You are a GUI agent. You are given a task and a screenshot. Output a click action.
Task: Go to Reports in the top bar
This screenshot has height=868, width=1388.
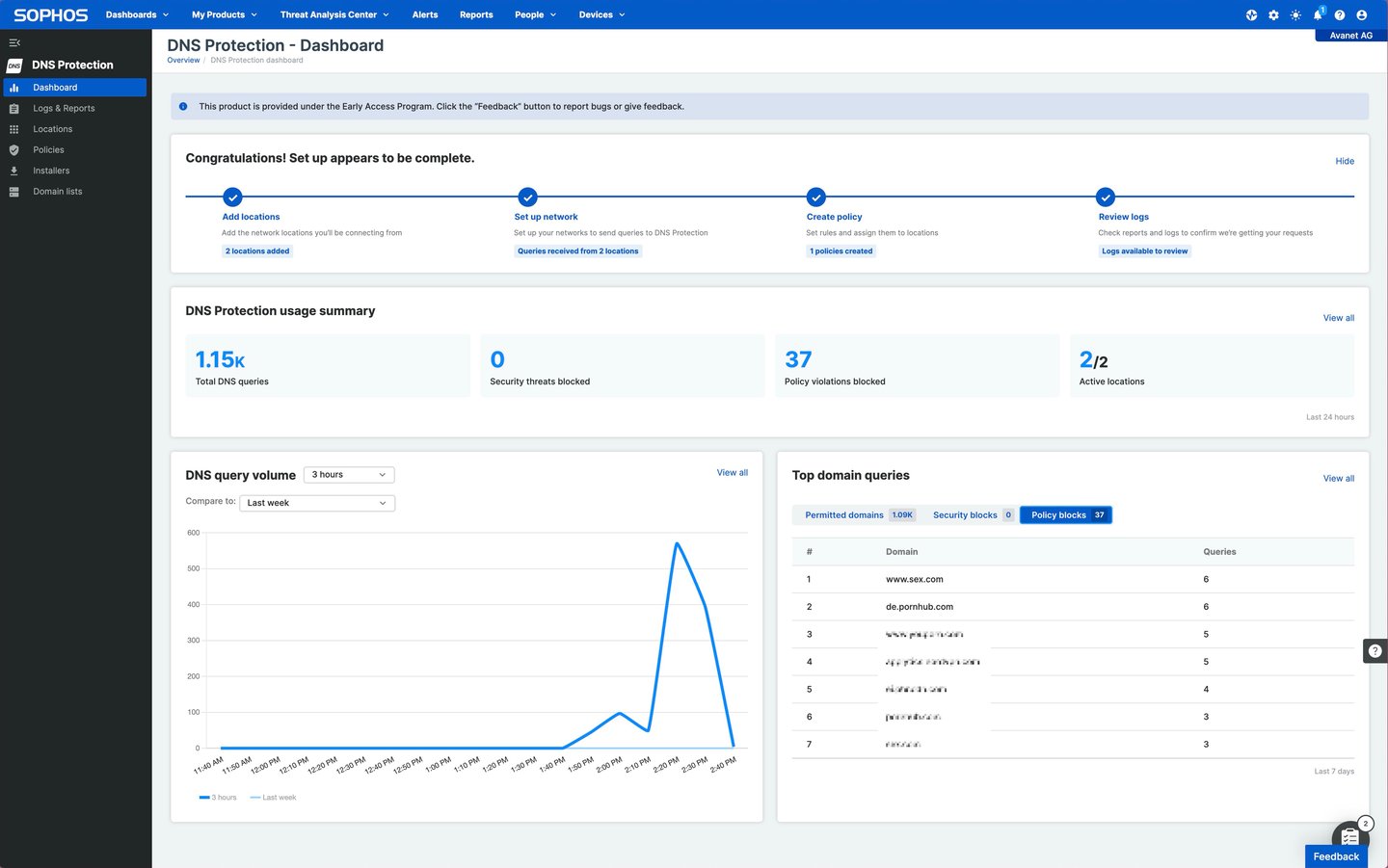point(476,14)
